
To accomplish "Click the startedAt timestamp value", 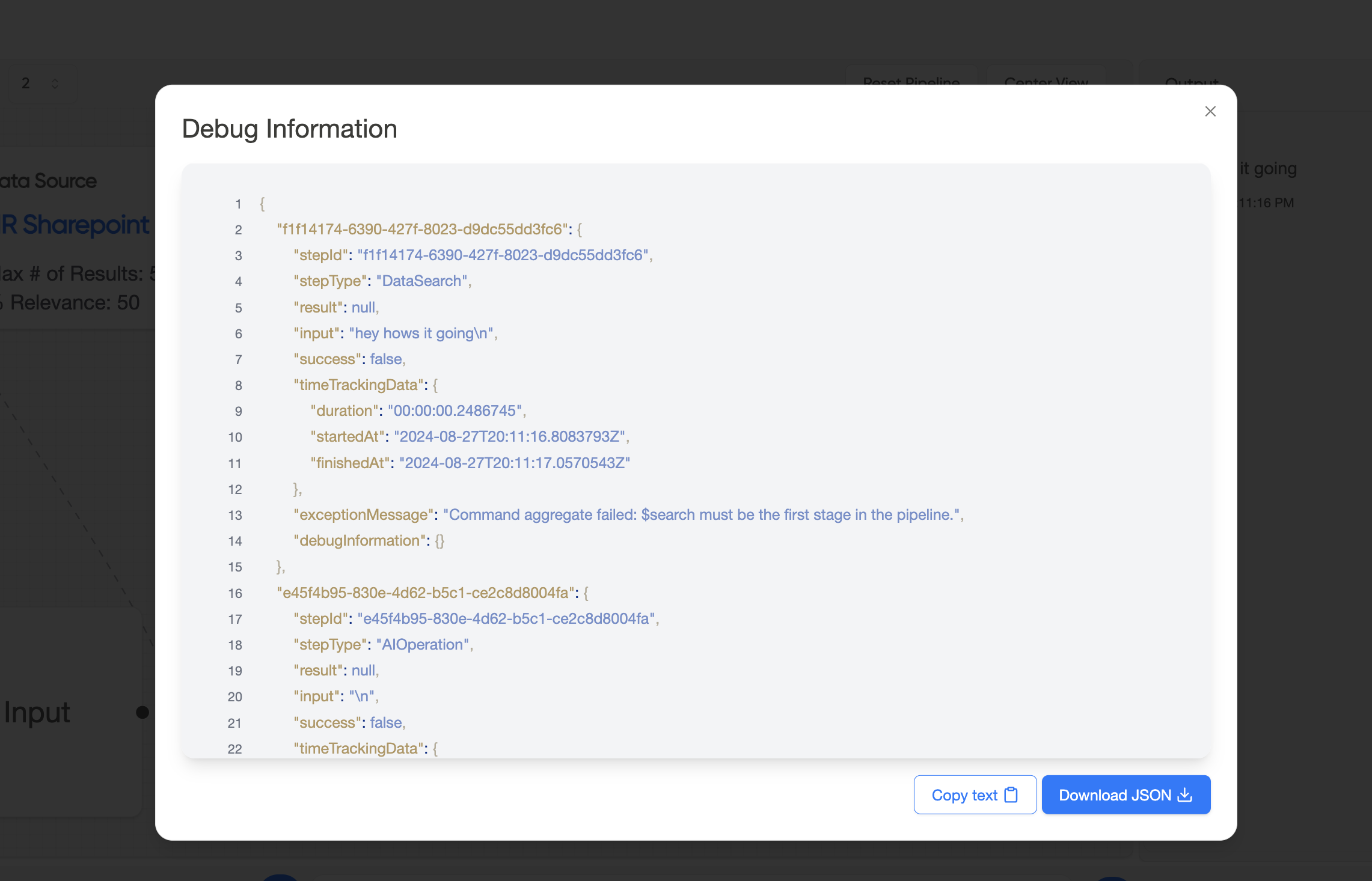I will coord(509,437).
